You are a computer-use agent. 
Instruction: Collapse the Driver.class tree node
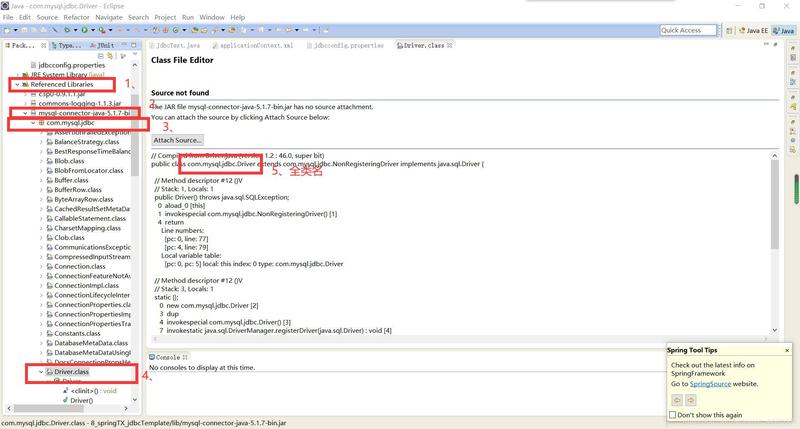pyautogui.click(x=41, y=372)
